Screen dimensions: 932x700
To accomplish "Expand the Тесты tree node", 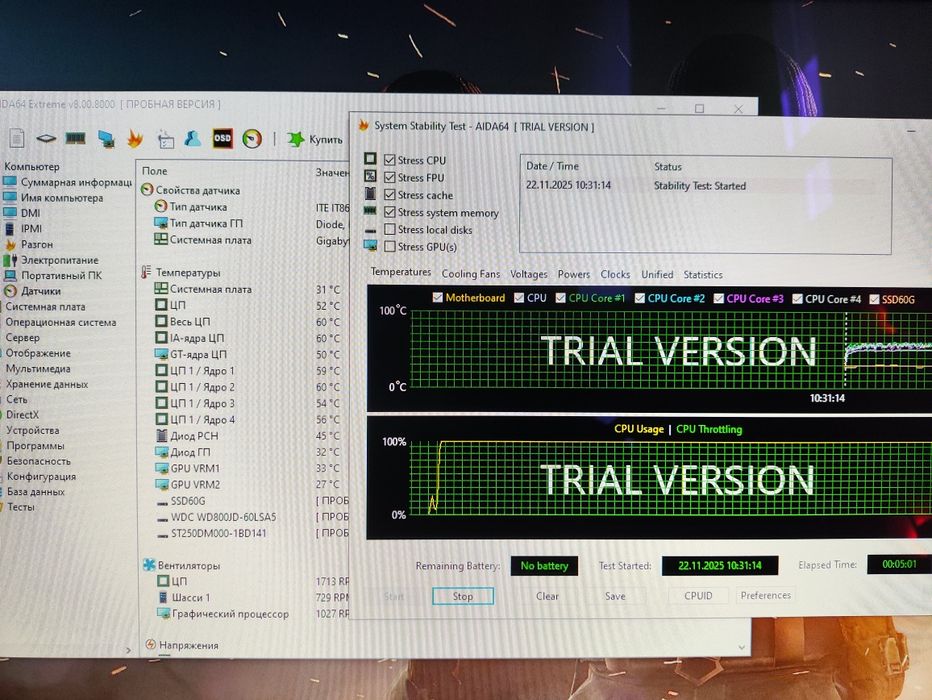I will (x=21, y=507).
